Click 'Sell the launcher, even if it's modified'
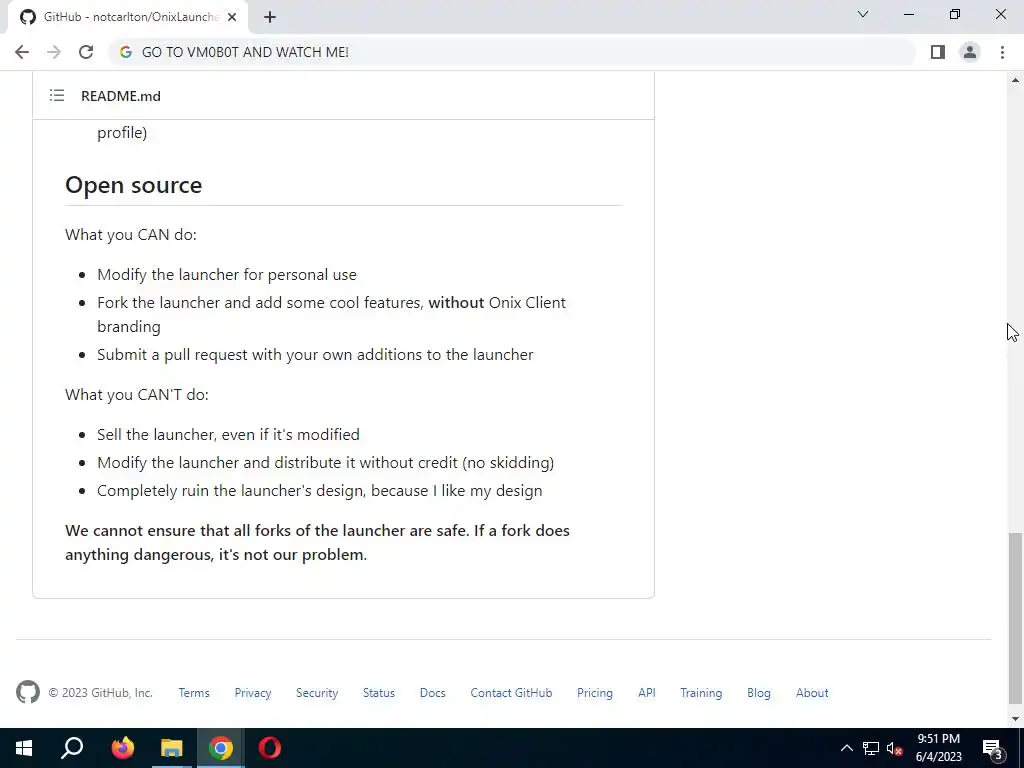 click(x=228, y=434)
